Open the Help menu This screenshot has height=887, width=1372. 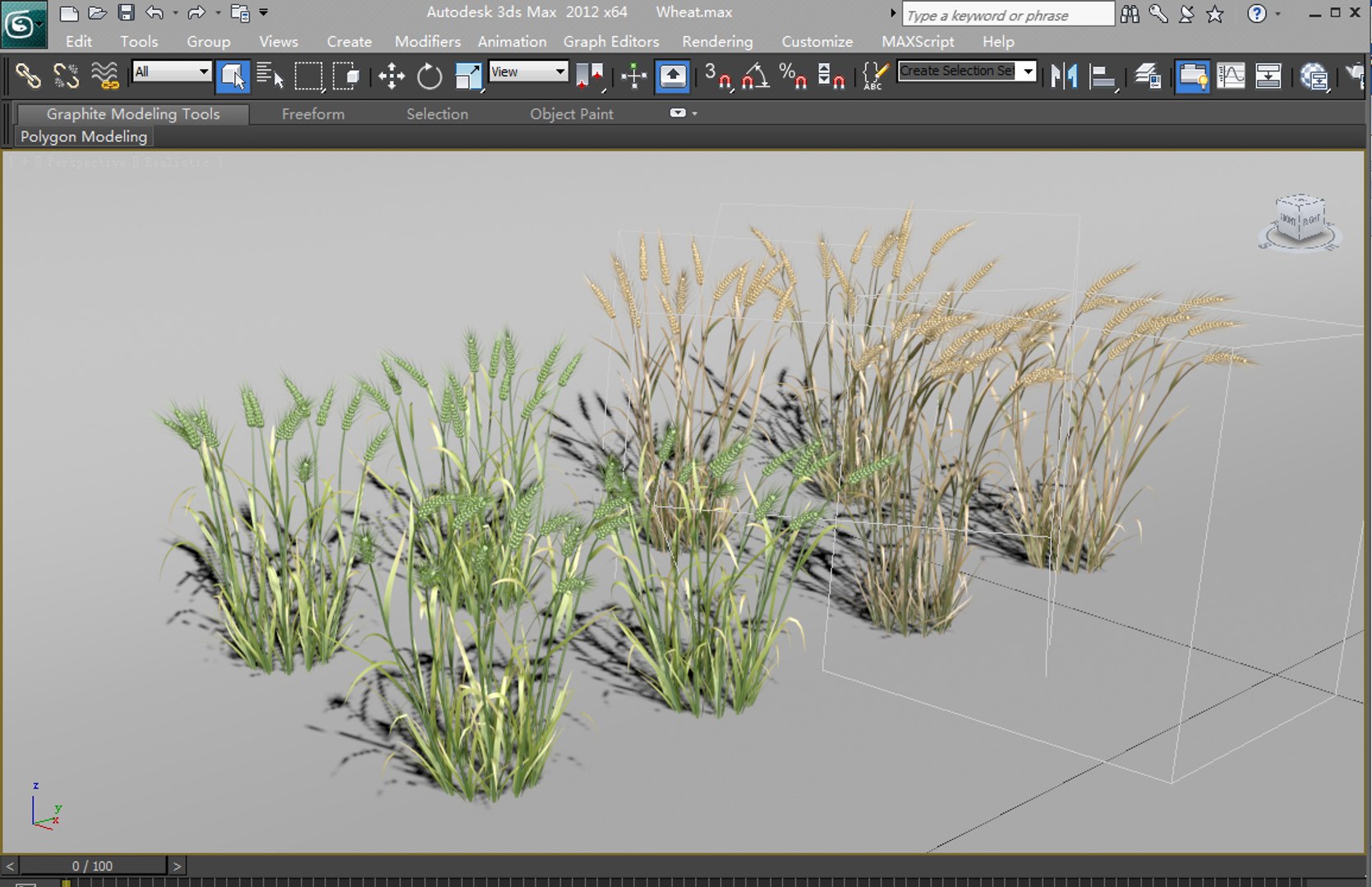(x=998, y=41)
